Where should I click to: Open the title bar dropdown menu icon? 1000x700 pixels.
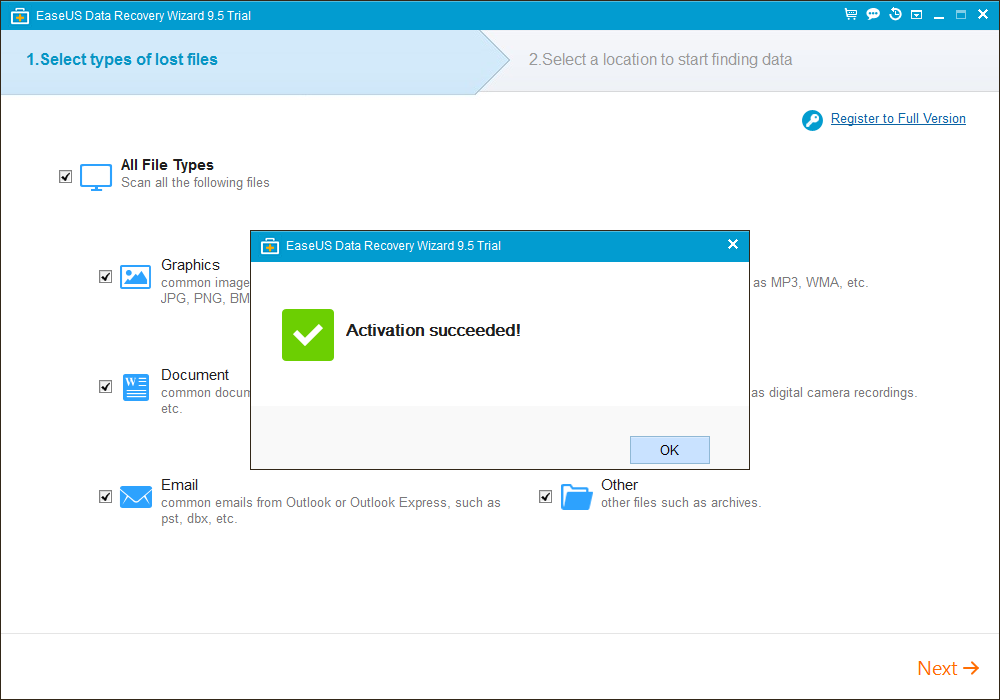pos(916,15)
